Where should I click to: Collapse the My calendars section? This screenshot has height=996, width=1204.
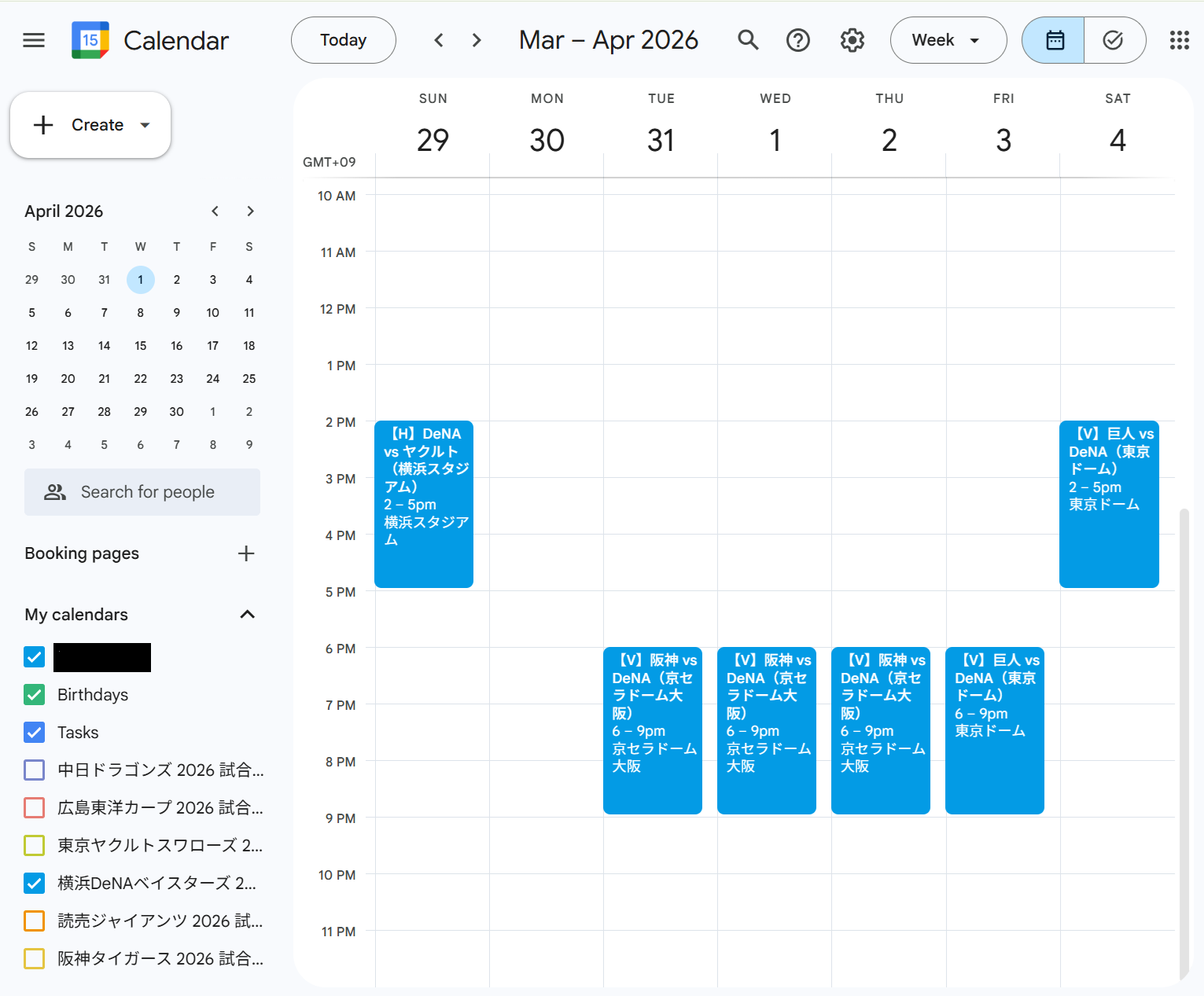pos(247,615)
